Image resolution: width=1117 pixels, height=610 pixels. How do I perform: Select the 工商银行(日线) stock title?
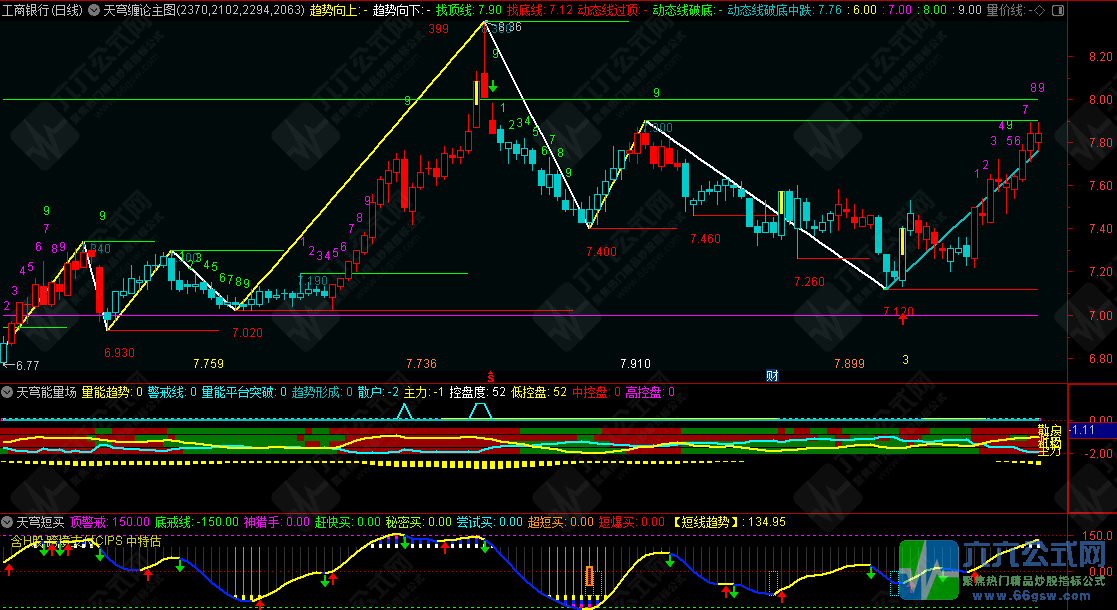(x=42, y=10)
